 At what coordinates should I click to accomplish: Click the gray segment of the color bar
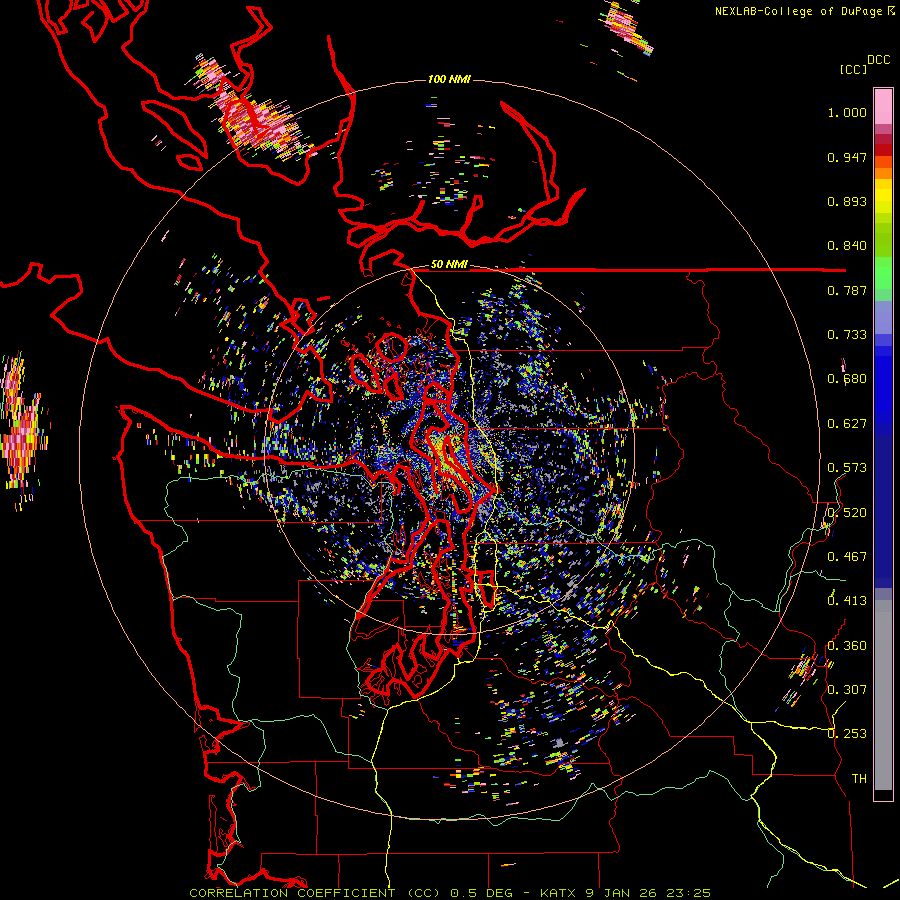click(x=883, y=695)
